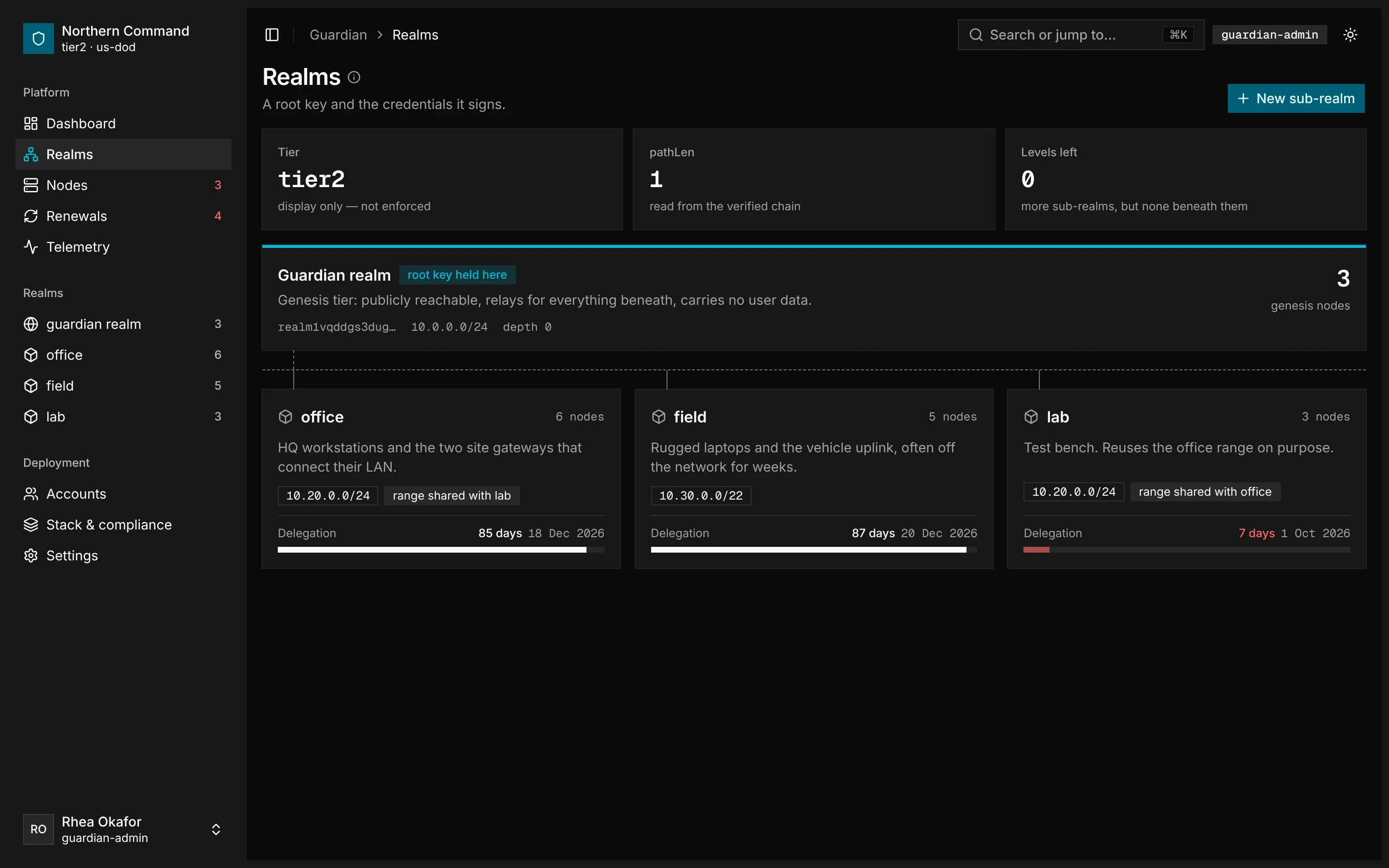
Task: Click the 10.30.0.0/22 range chip
Action: point(701,495)
